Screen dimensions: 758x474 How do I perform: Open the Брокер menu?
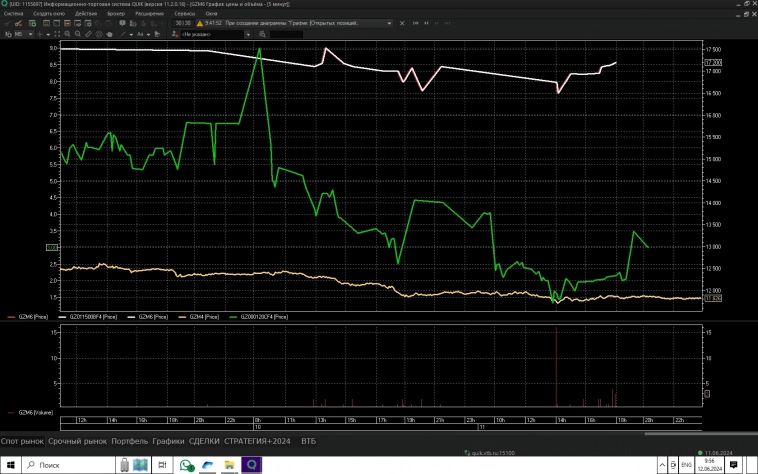pos(116,13)
